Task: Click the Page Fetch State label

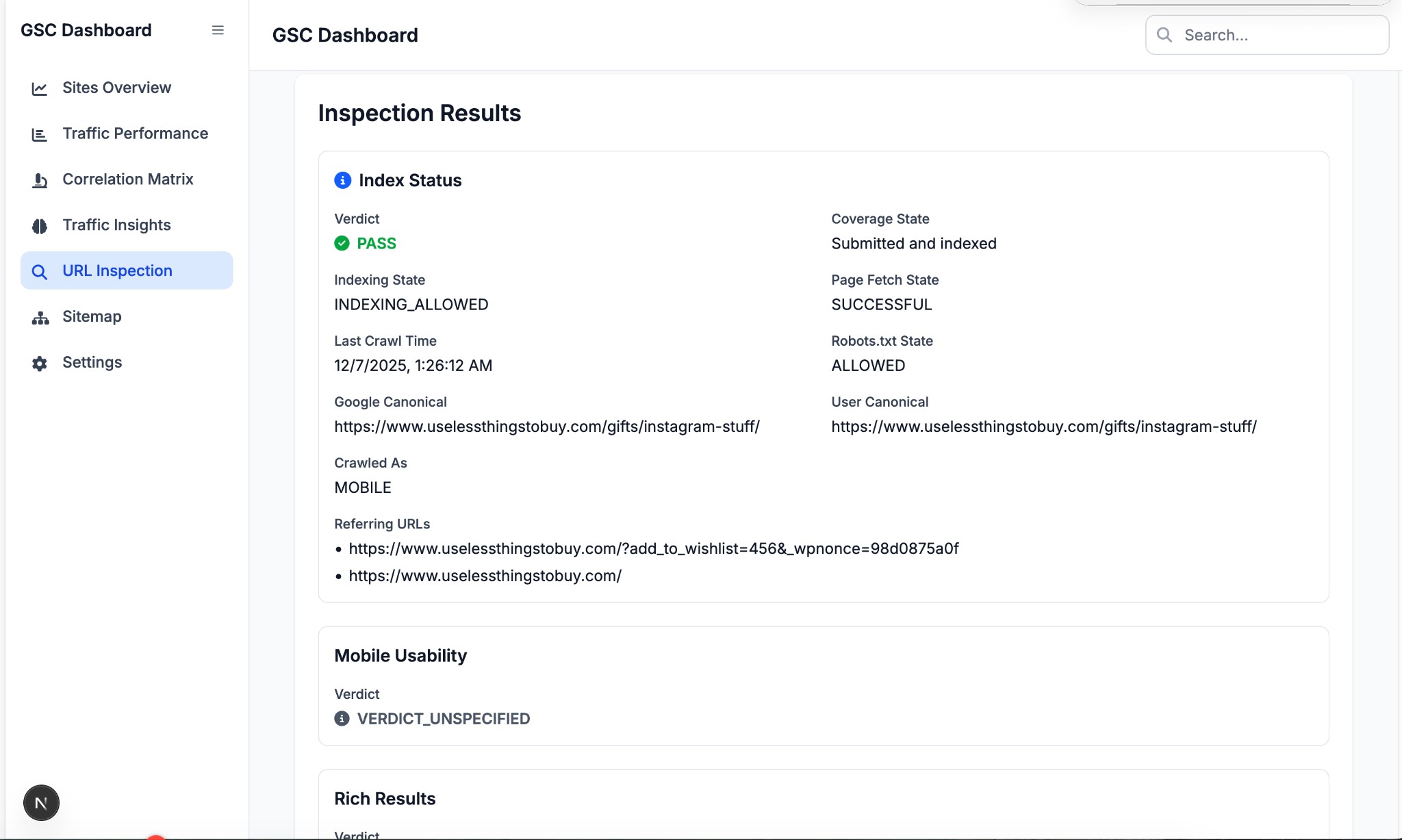Action: tap(885, 280)
